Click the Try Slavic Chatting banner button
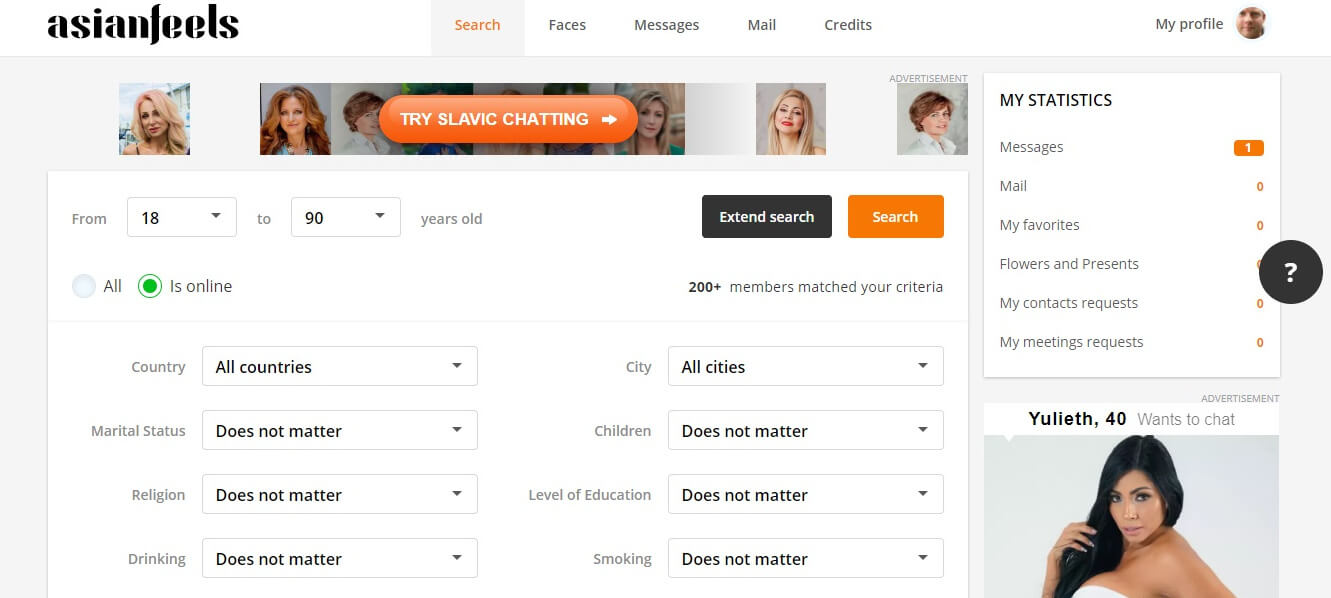Screen dimensions: 1331x598 pos(508,119)
